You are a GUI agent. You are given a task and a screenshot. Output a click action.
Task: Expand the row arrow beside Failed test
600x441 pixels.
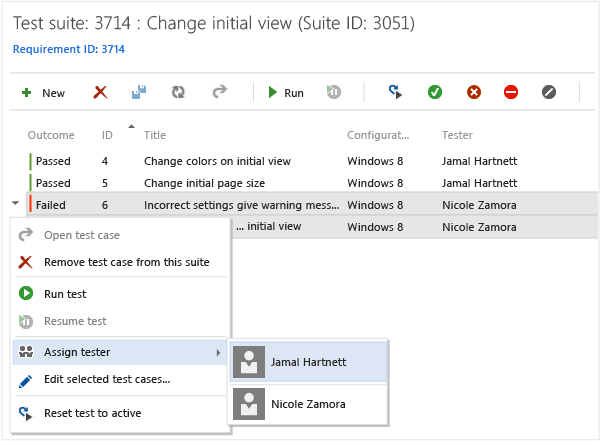point(15,204)
